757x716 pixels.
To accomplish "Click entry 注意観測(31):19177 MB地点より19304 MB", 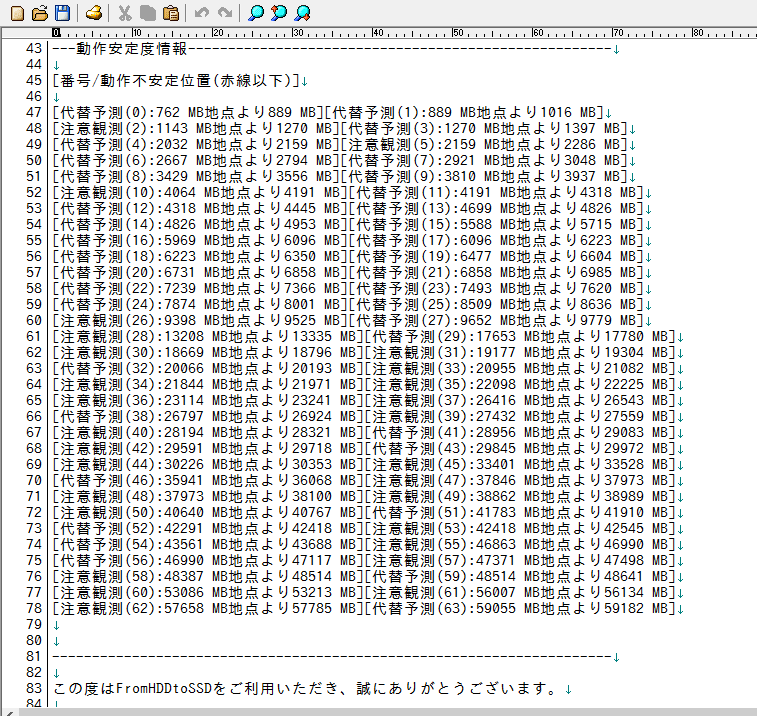I will 520,352.
